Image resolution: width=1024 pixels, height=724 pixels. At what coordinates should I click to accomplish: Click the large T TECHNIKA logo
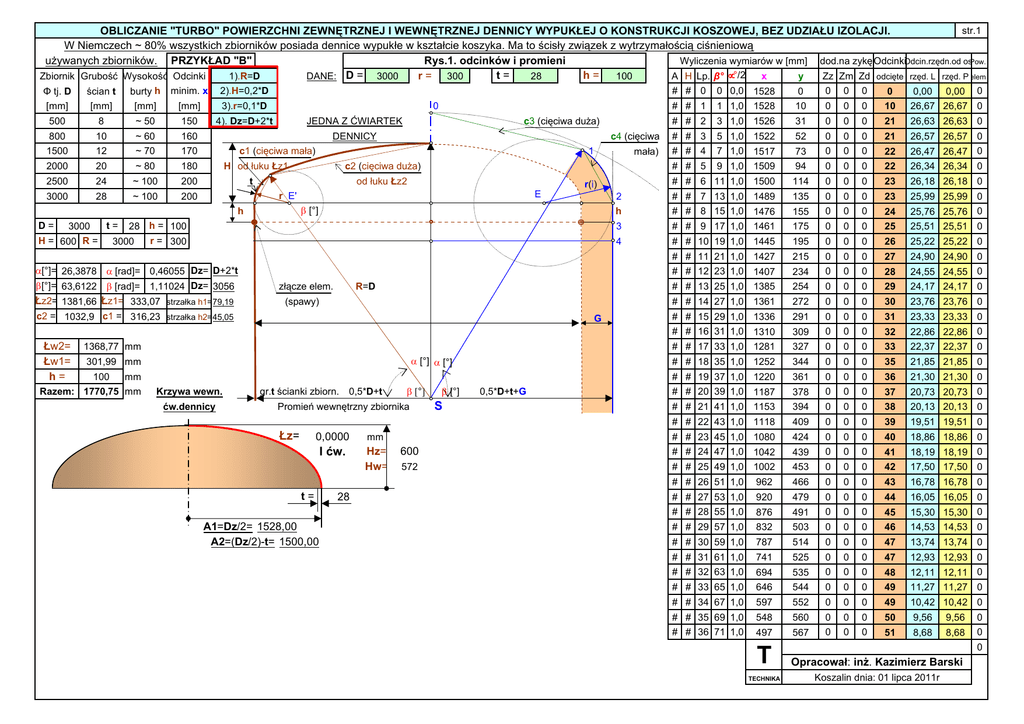(x=765, y=658)
